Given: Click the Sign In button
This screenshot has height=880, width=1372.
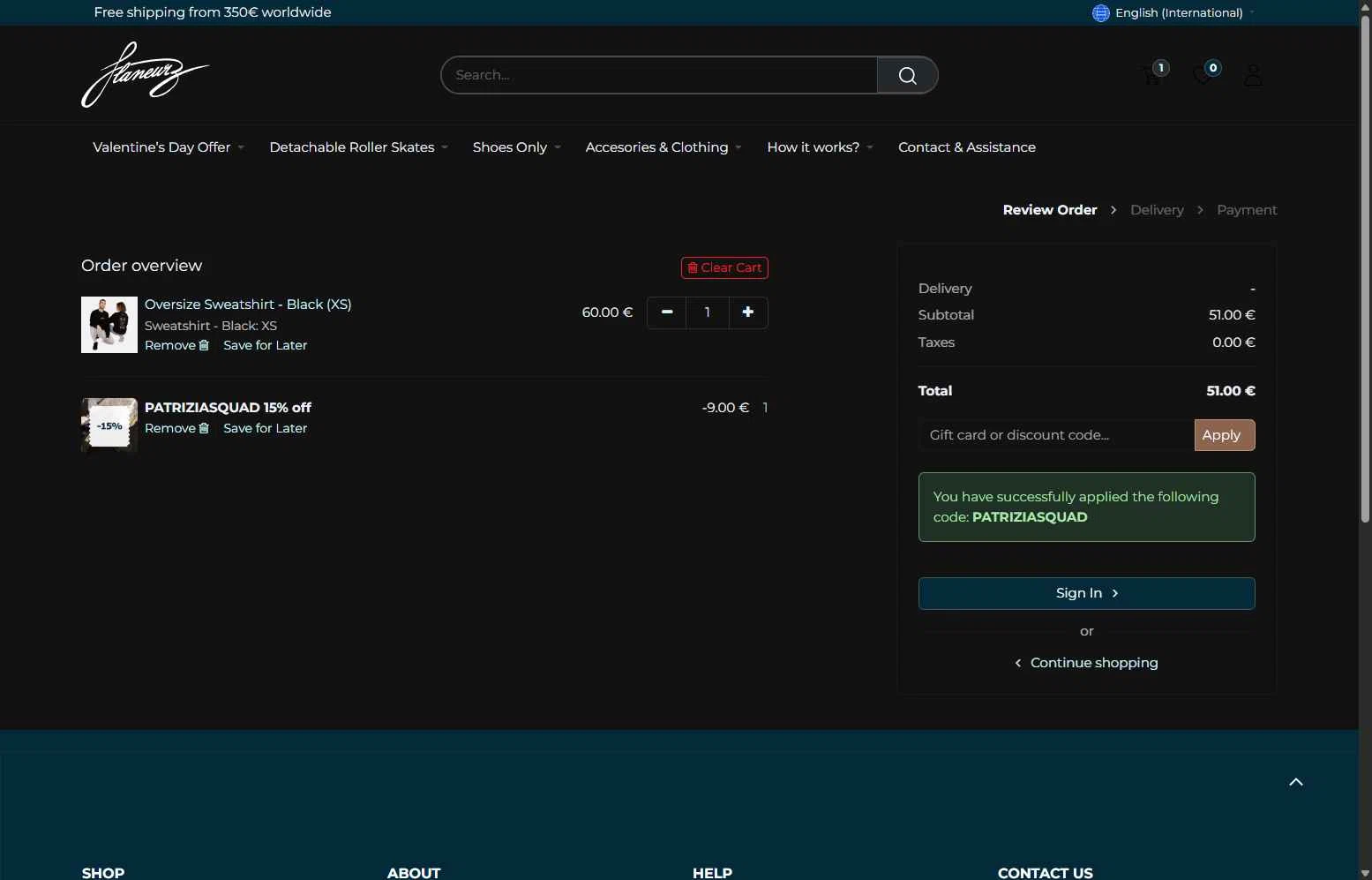Looking at the screenshot, I should coord(1086,593).
